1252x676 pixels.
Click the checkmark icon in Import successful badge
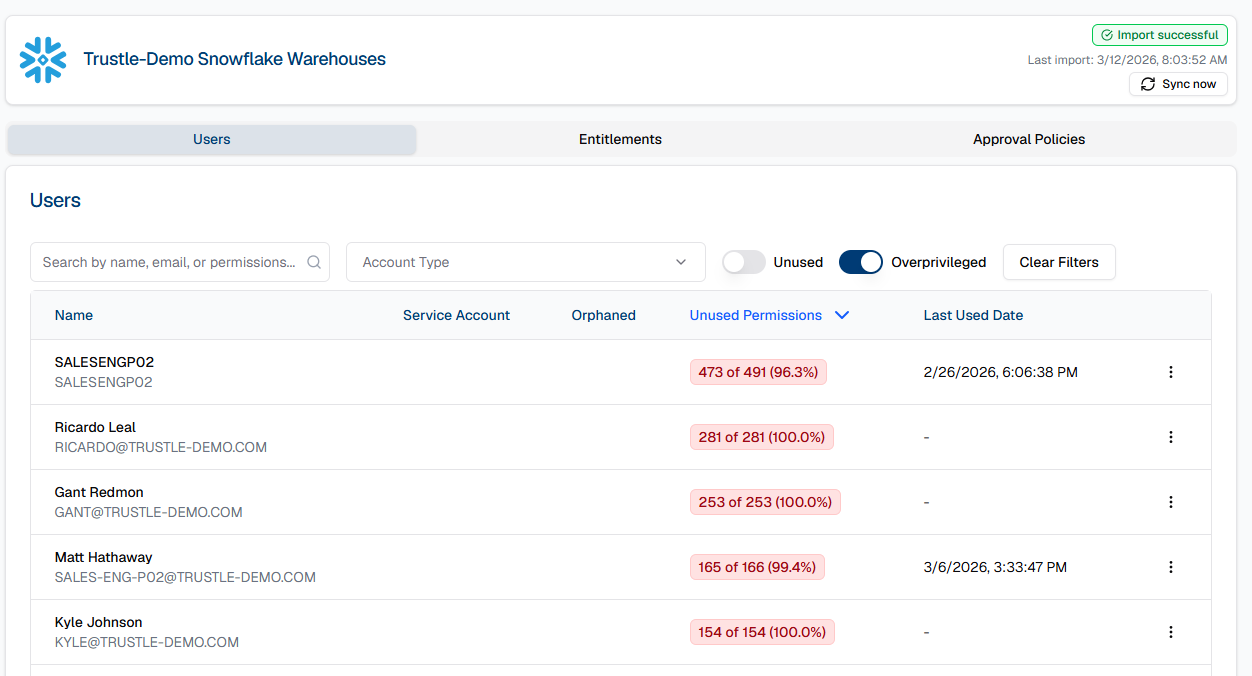tap(1107, 34)
